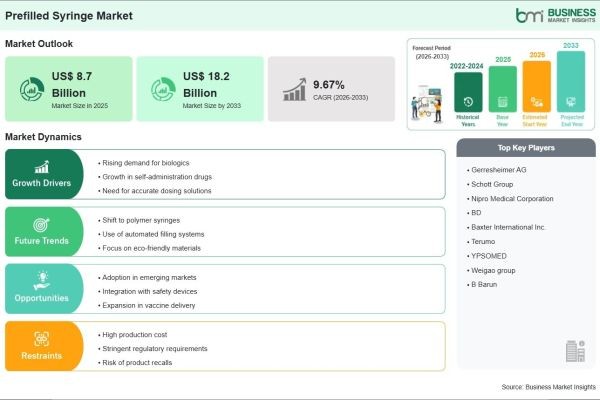
Task: Click Gerresheimer AG in key players
Action: 499,170
